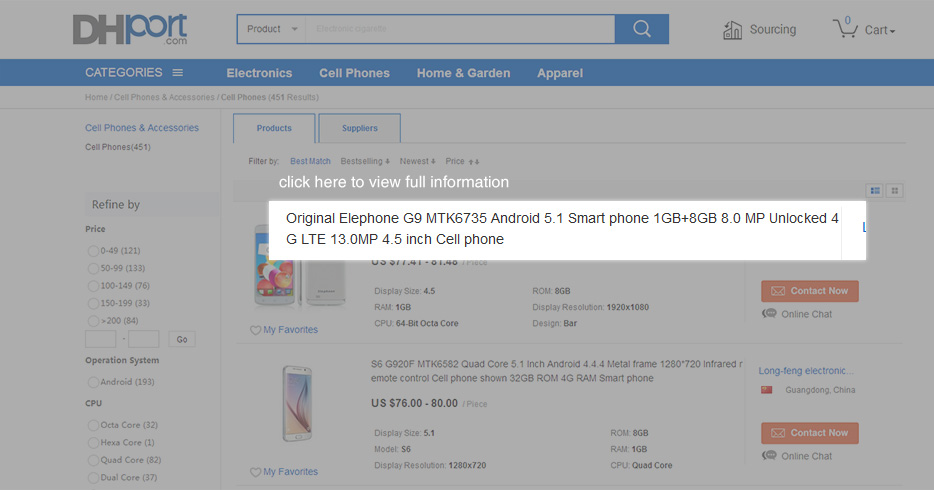Screen dimensions: 934x490
Task: Click heart icon under S6 G920F product
Action: click(255, 472)
